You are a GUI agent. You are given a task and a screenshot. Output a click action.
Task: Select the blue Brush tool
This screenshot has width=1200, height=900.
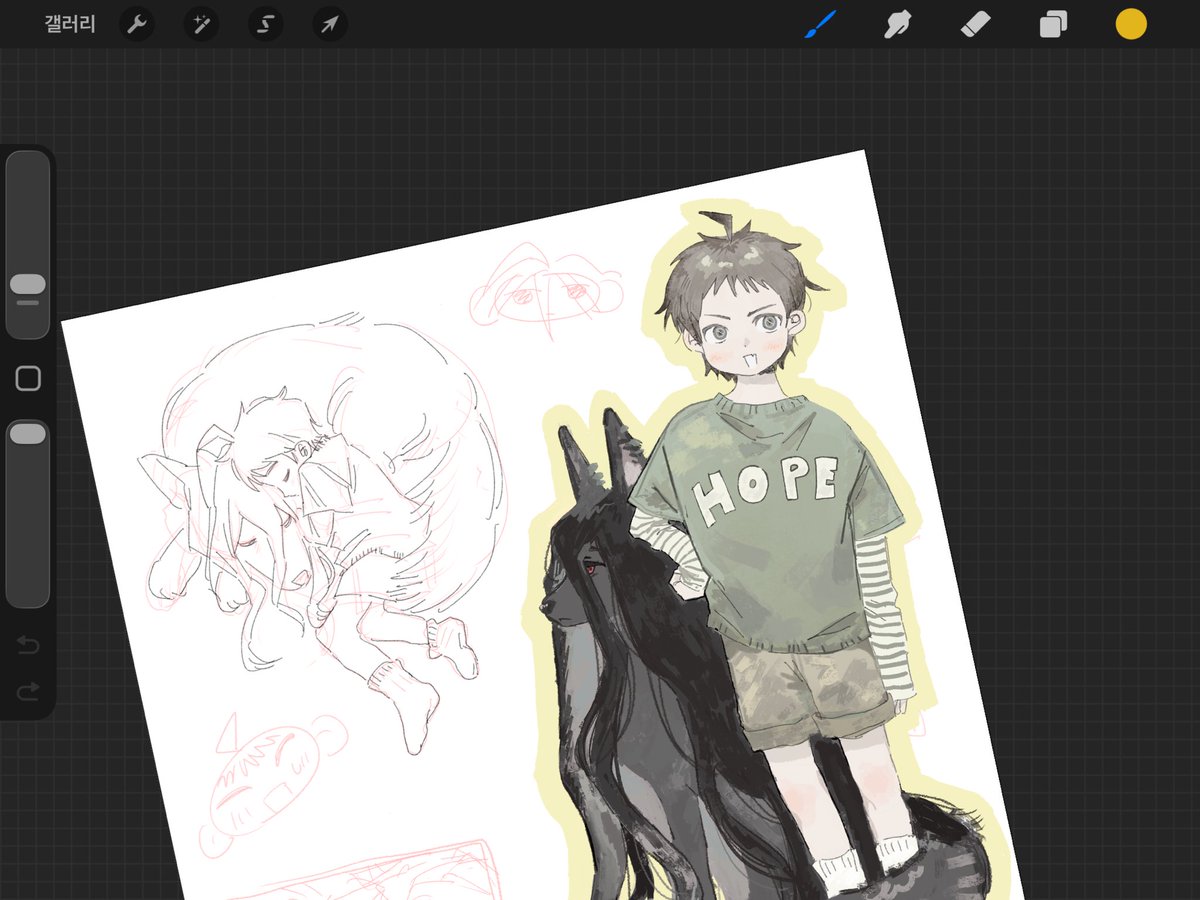[819, 24]
